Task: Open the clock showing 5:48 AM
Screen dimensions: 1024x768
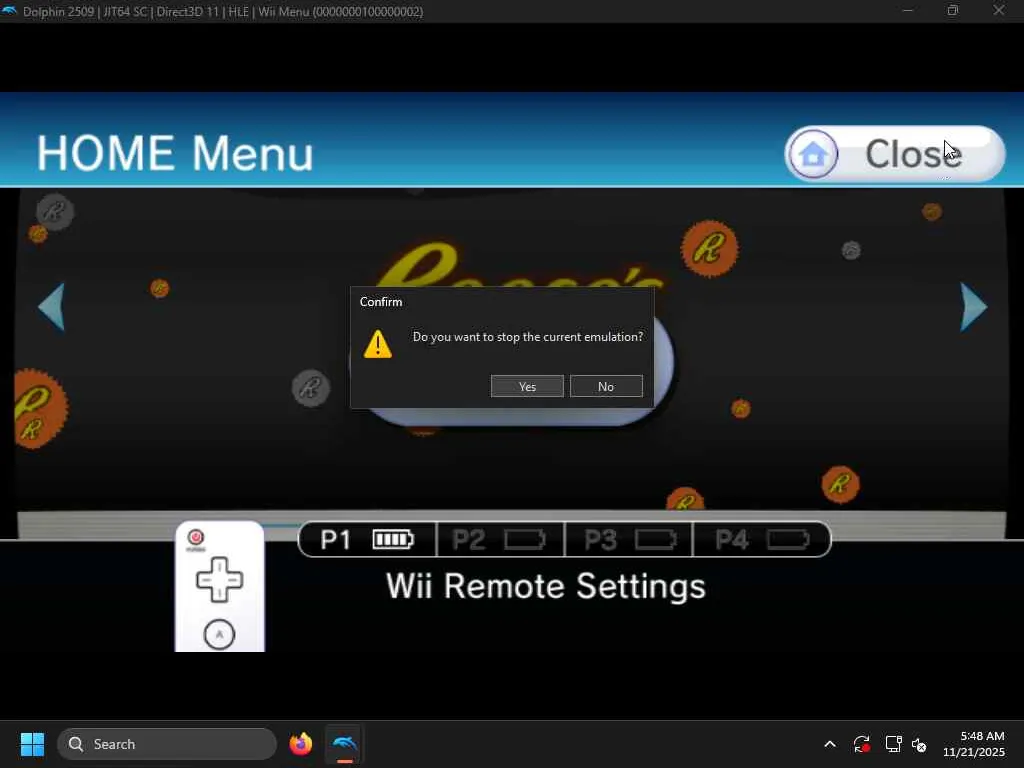Action: (x=974, y=744)
